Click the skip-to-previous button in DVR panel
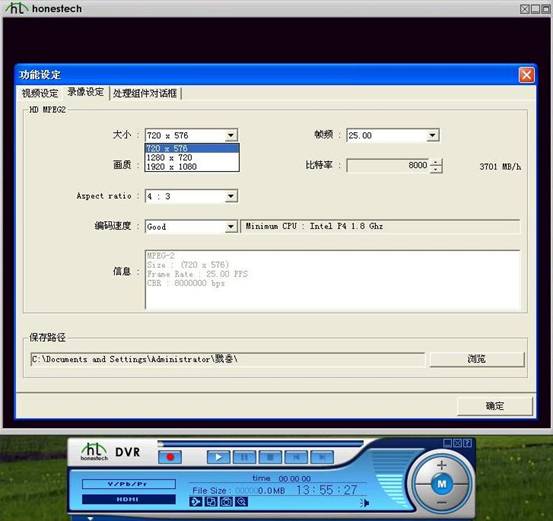Image resolution: width=553 pixels, height=521 pixels. 296,457
